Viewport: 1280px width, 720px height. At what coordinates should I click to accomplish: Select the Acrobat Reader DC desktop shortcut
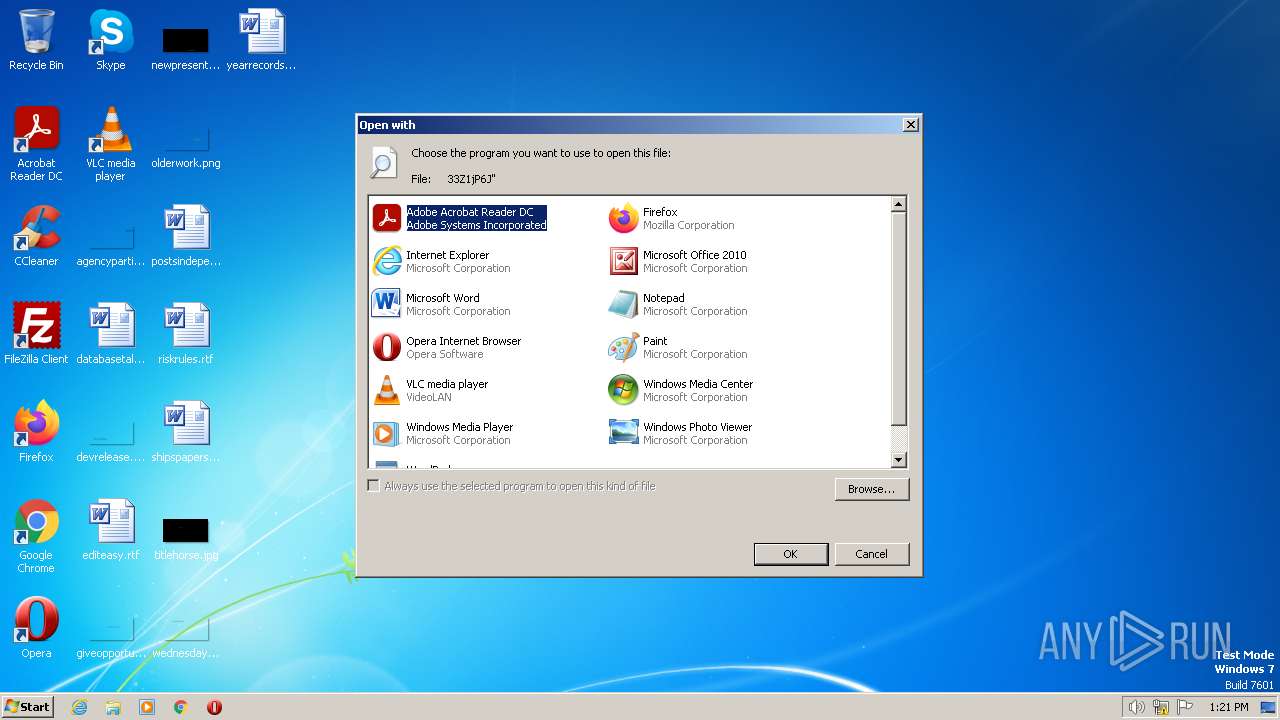coord(36,144)
